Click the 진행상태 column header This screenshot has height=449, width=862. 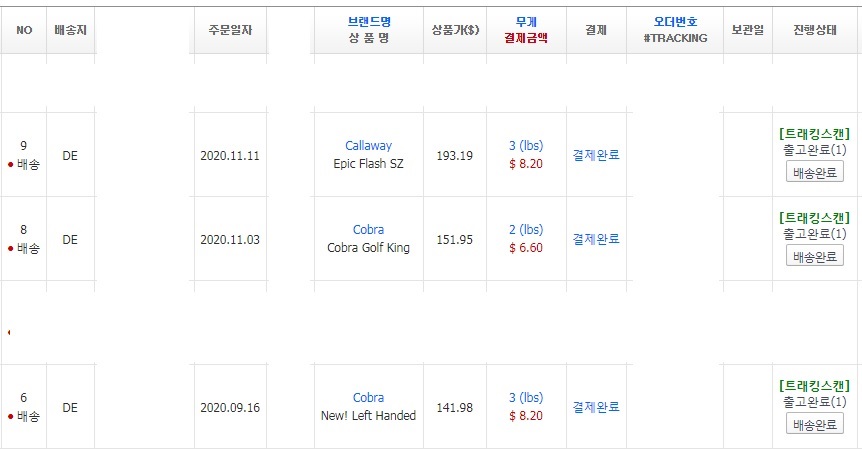pos(813,30)
